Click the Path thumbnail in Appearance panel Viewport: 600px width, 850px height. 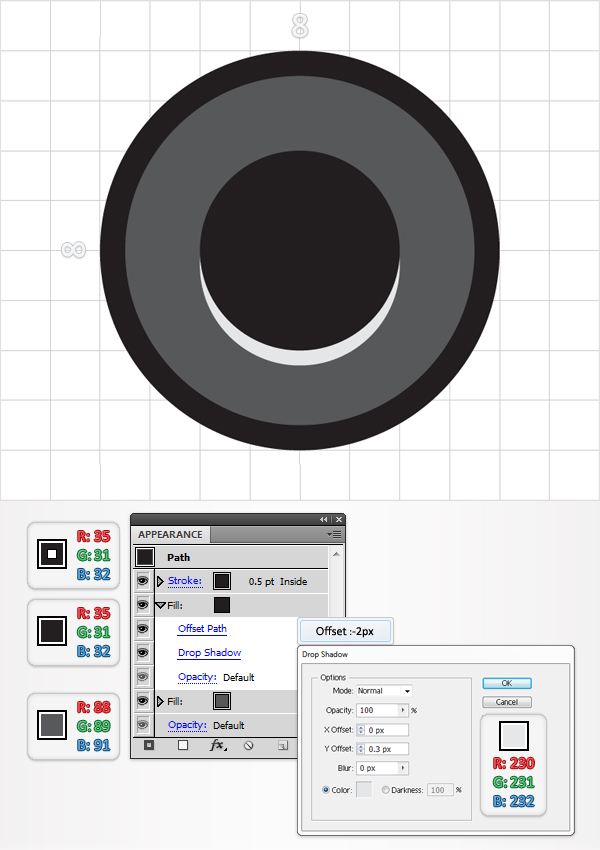point(145,557)
